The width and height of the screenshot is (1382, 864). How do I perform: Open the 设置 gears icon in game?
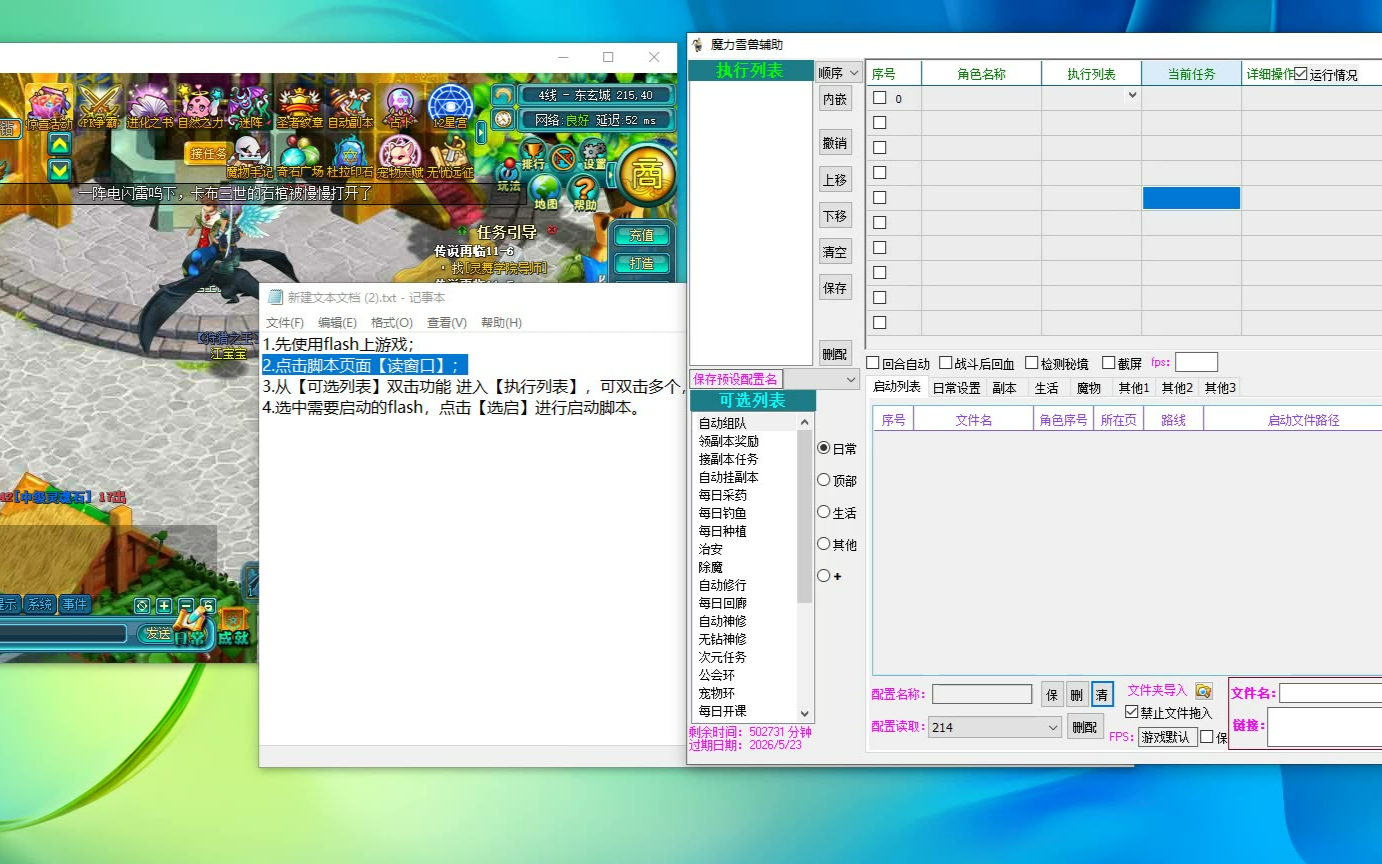pos(594,156)
